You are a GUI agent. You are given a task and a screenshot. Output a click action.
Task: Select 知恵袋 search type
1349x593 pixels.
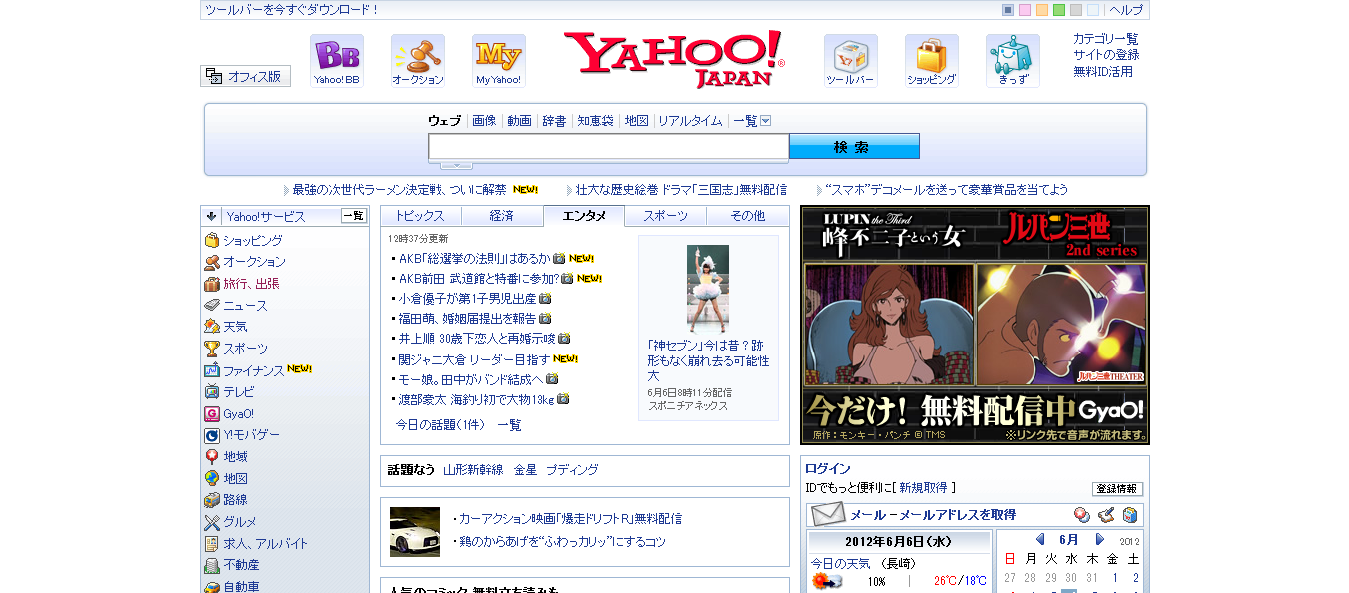click(x=595, y=121)
